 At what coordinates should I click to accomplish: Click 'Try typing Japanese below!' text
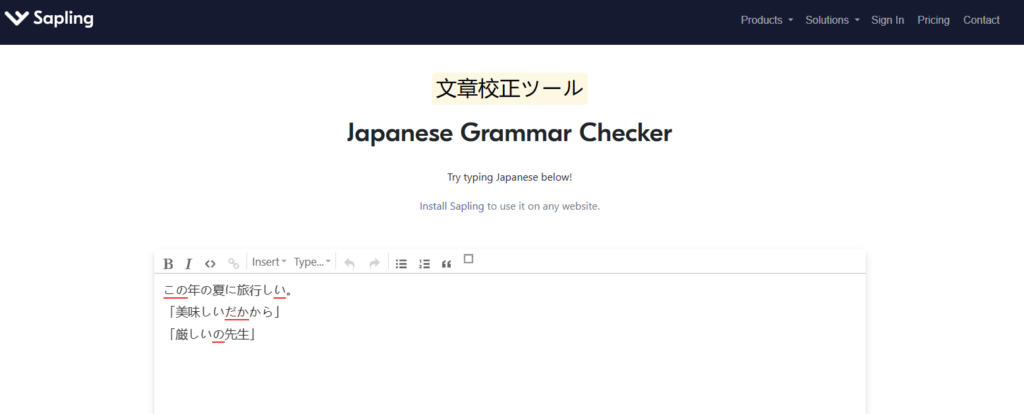(509, 177)
